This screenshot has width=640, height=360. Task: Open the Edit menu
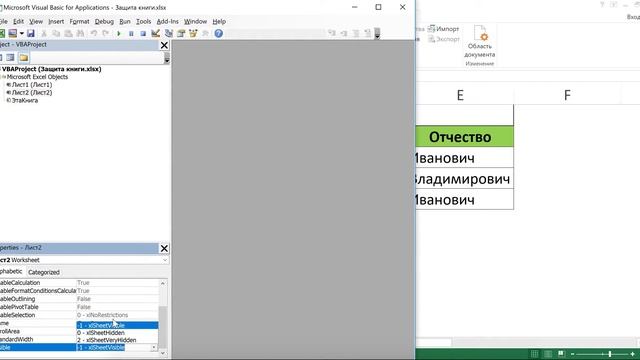pos(18,22)
